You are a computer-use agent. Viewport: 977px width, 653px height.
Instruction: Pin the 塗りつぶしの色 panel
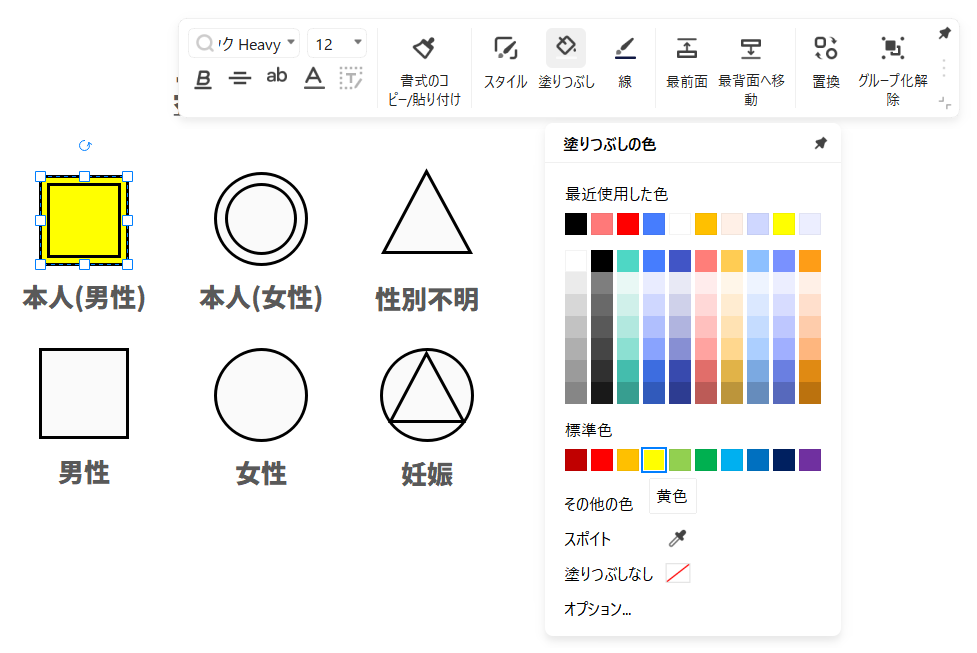click(x=820, y=143)
